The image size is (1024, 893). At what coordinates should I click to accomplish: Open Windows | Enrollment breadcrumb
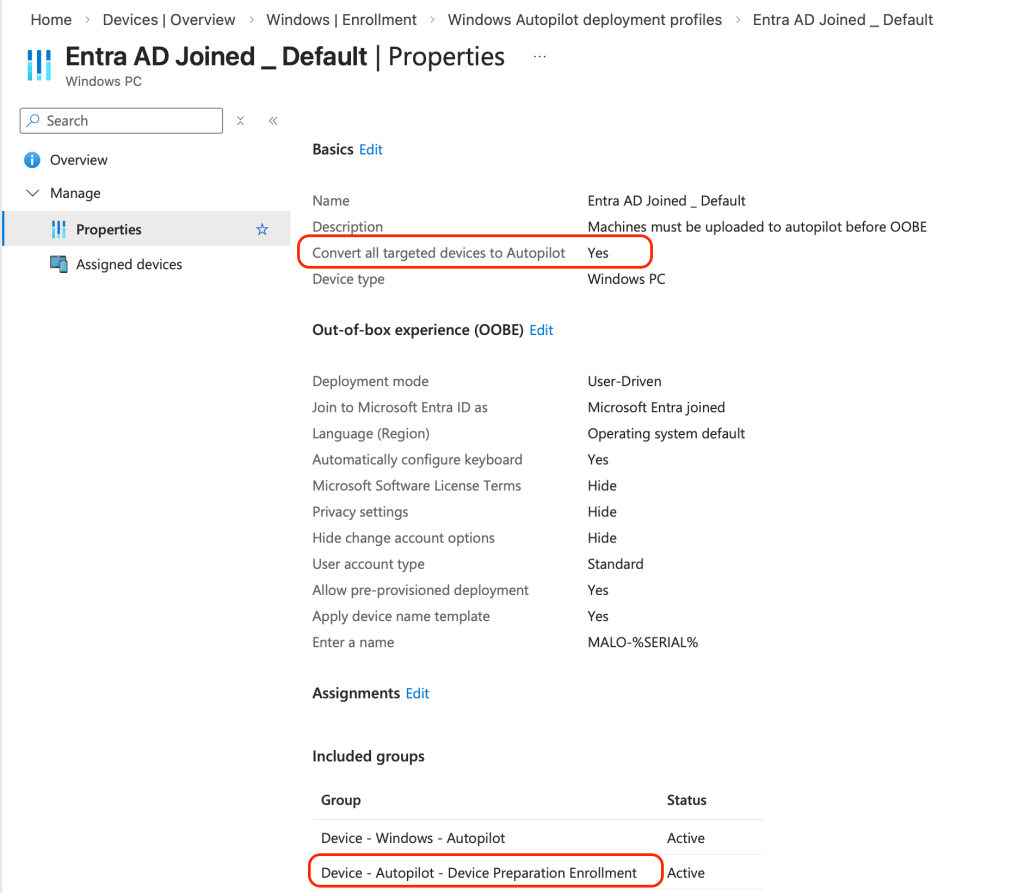click(x=341, y=20)
